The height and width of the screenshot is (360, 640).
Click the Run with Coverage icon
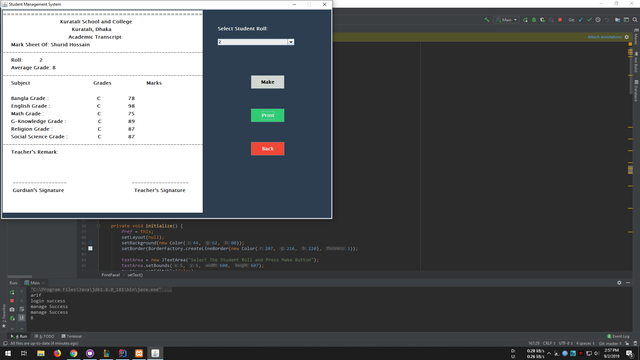(x=542, y=20)
